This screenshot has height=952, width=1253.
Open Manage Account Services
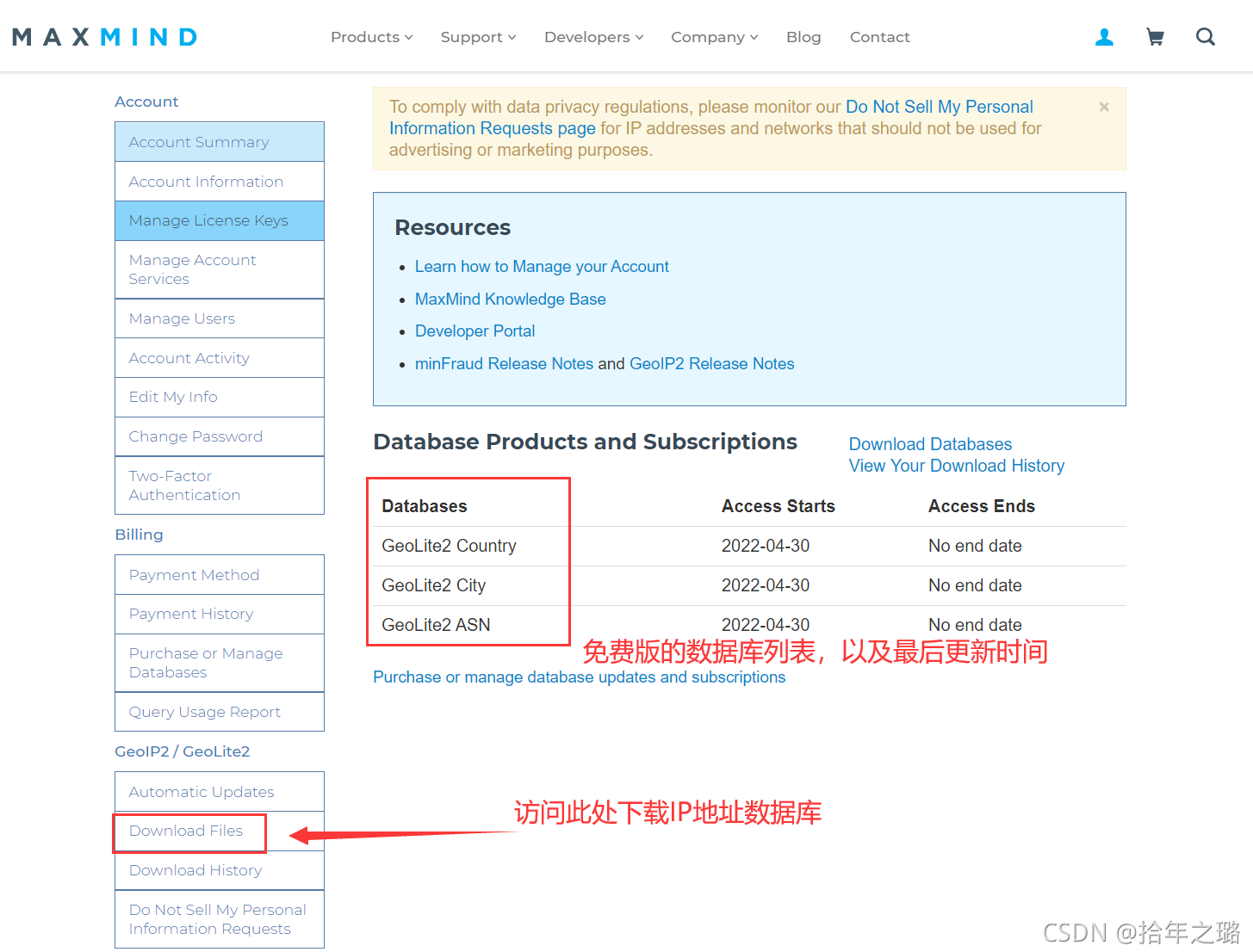pos(220,269)
